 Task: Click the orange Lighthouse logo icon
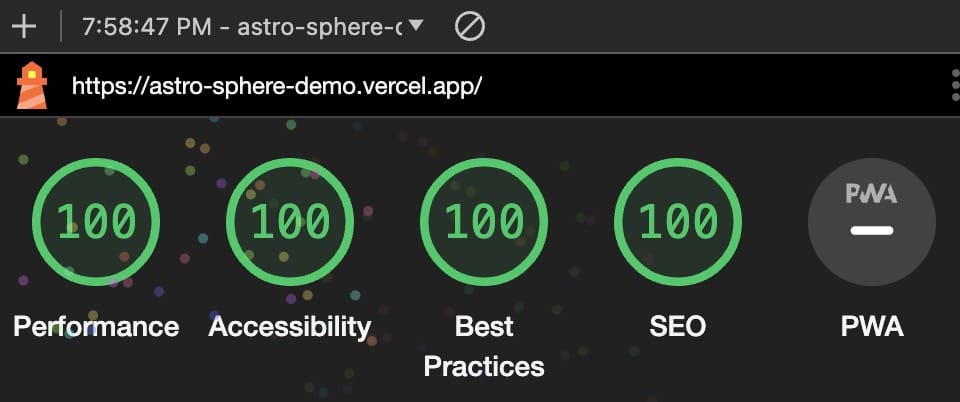pyautogui.click(x=32, y=86)
